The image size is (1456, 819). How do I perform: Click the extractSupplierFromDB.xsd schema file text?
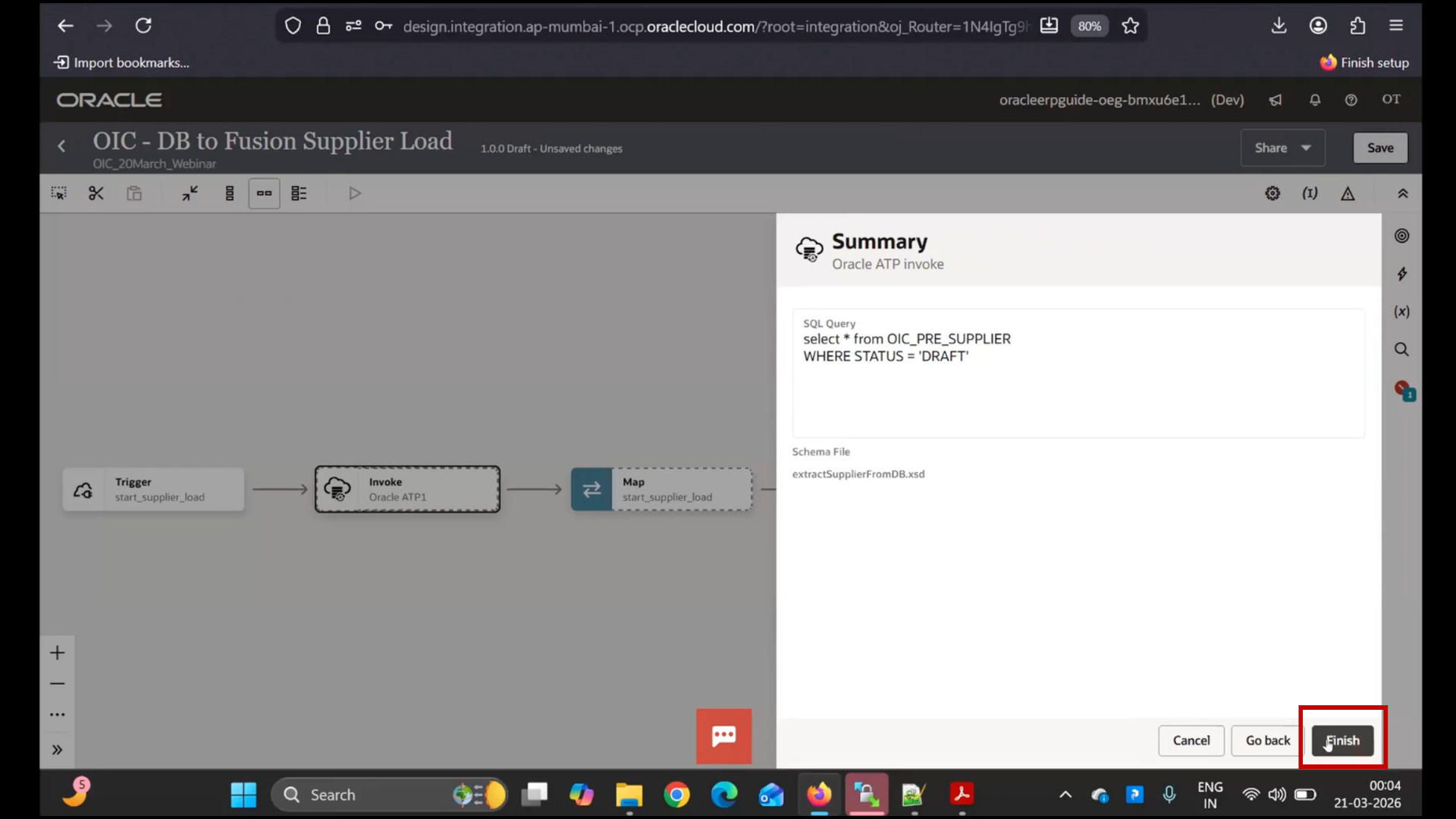click(858, 474)
